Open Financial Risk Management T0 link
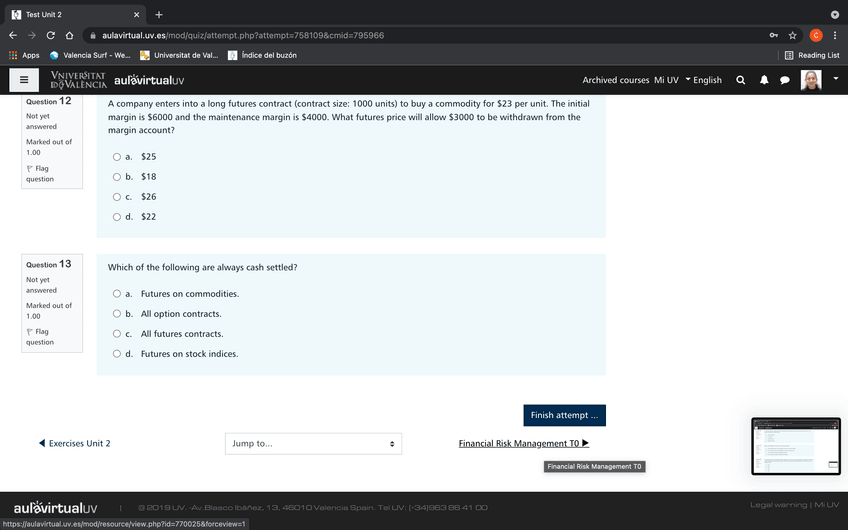The height and width of the screenshot is (530, 848). [x=524, y=443]
